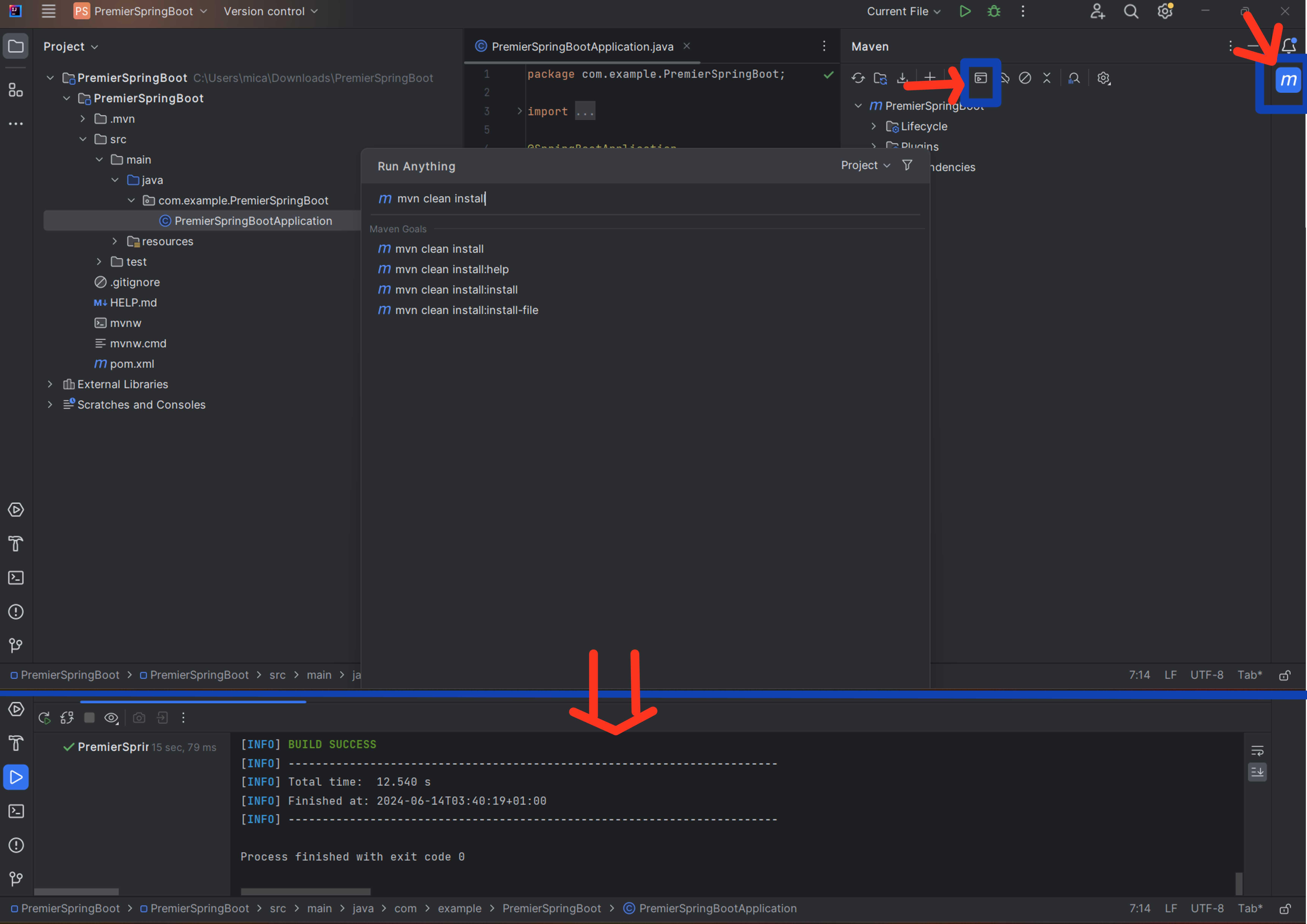Toggle Maven tool window with blue m button
1307x924 pixels.
pyautogui.click(x=1288, y=80)
